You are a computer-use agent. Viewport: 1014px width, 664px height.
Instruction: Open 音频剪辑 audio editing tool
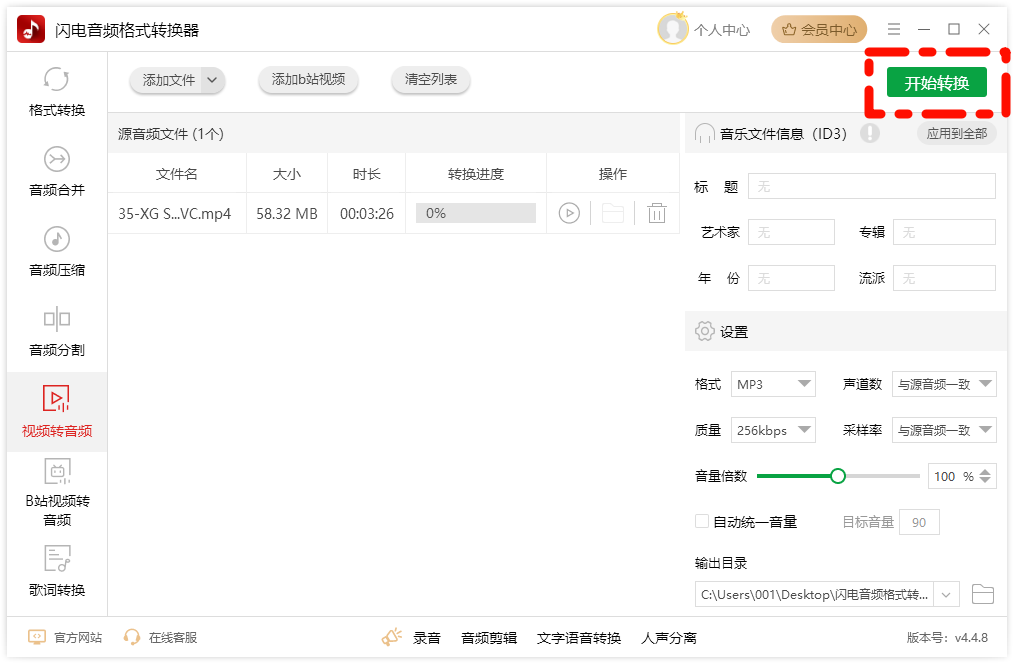tap(489, 638)
